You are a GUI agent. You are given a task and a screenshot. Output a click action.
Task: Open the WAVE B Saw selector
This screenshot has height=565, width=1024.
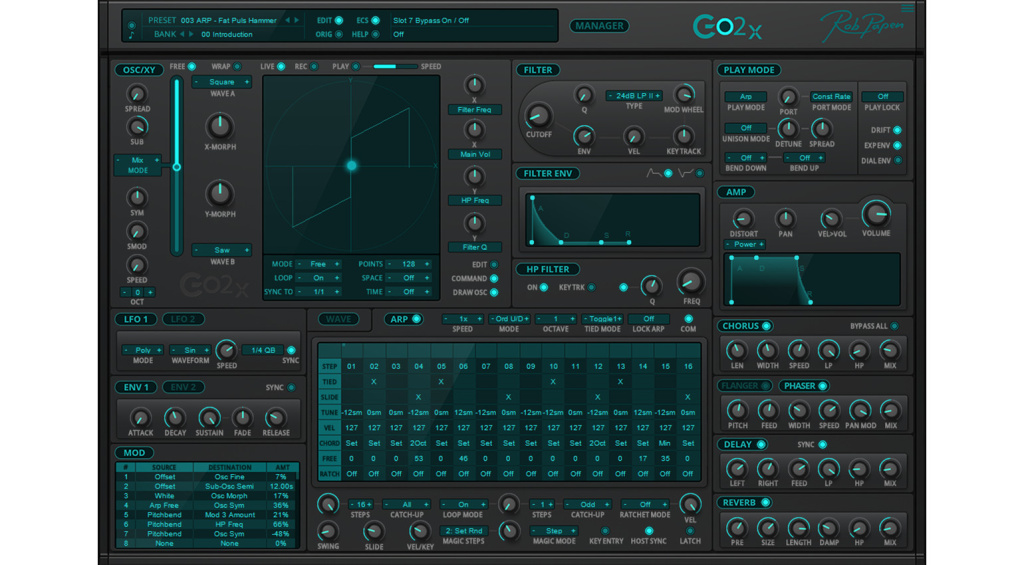point(222,250)
